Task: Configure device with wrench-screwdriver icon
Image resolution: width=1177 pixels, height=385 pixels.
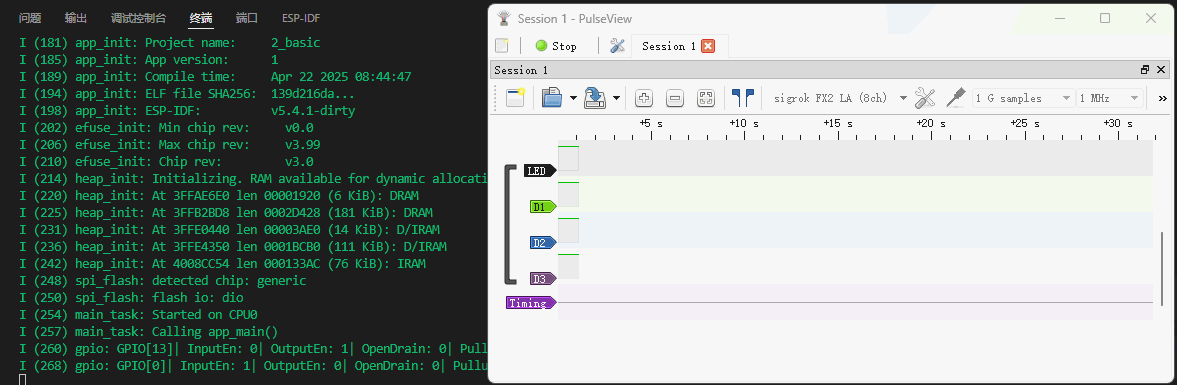Action: click(x=926, y=98)
